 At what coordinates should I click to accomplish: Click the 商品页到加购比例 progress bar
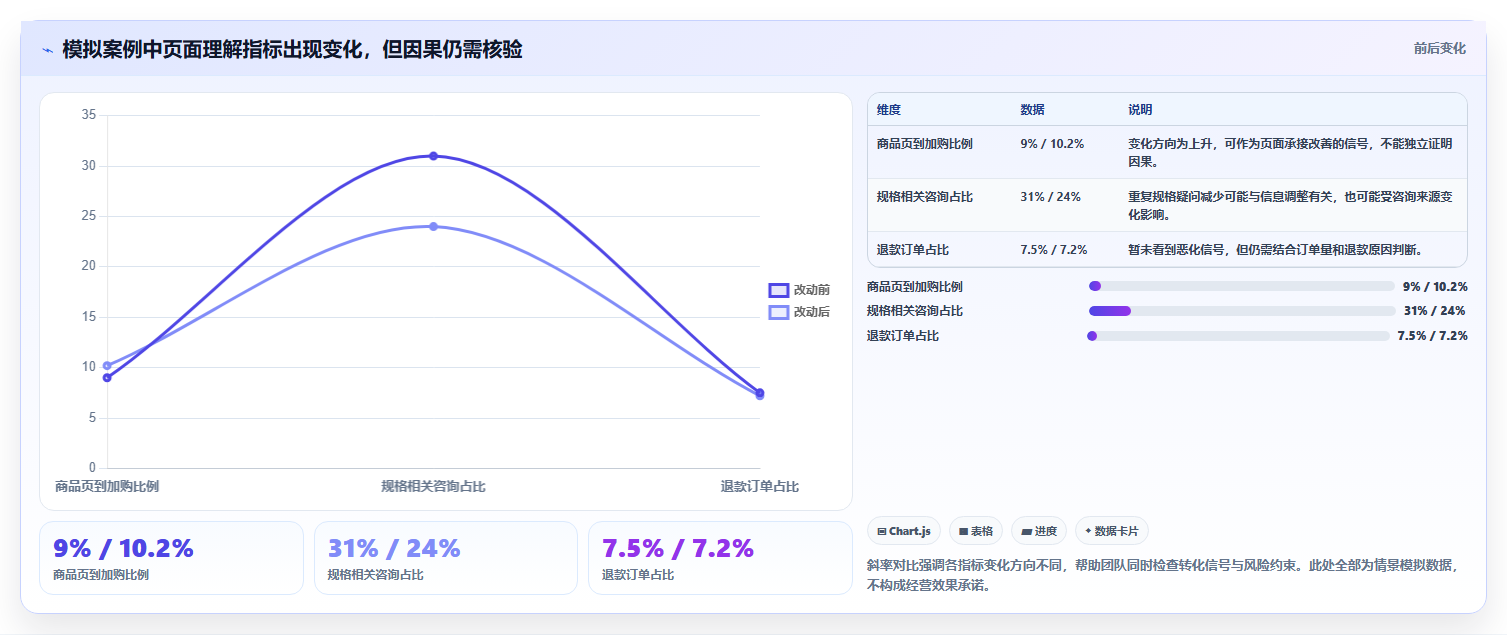click(x=1241, y=286)
